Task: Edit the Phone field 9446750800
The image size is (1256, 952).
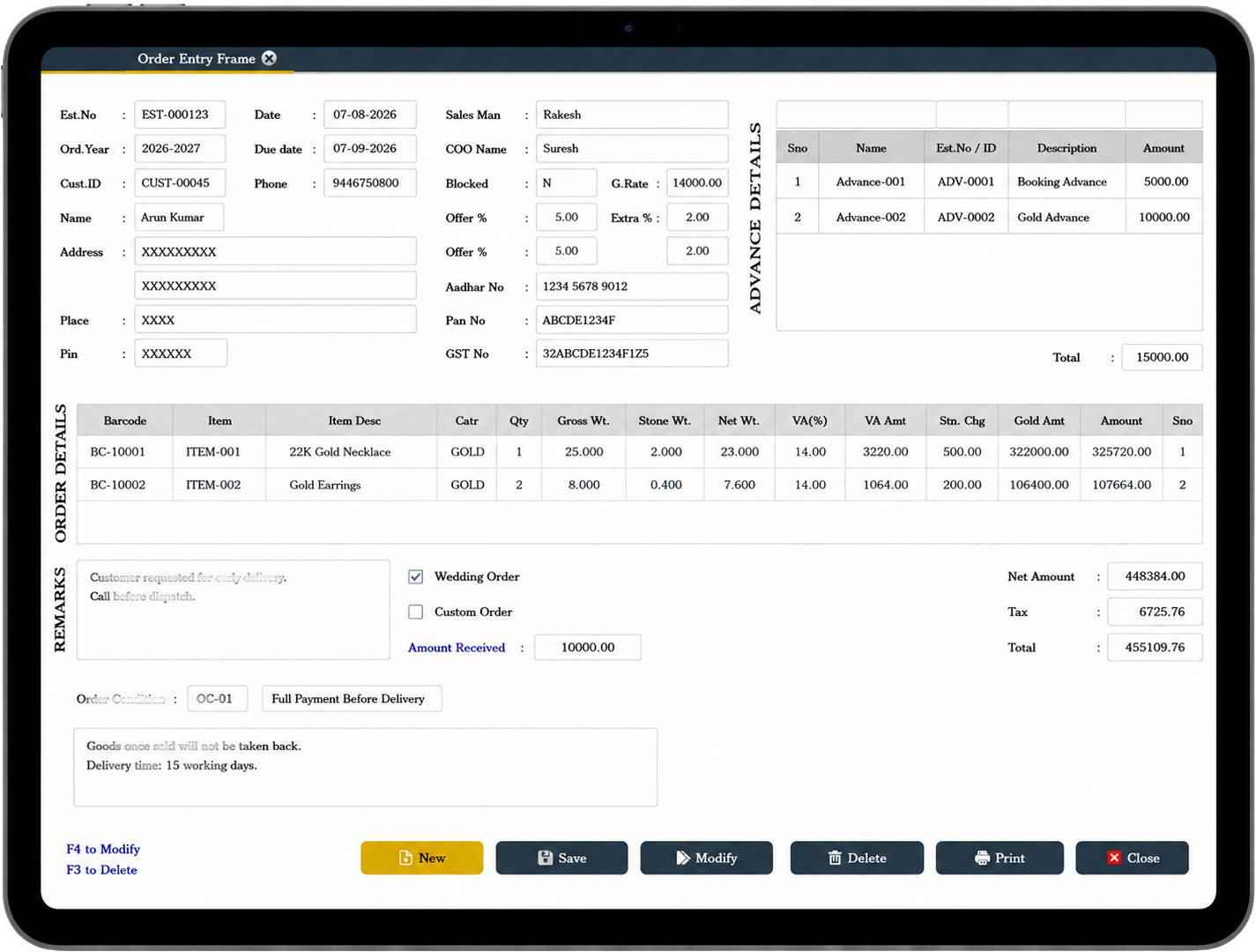Action: [x=370, y=183]
